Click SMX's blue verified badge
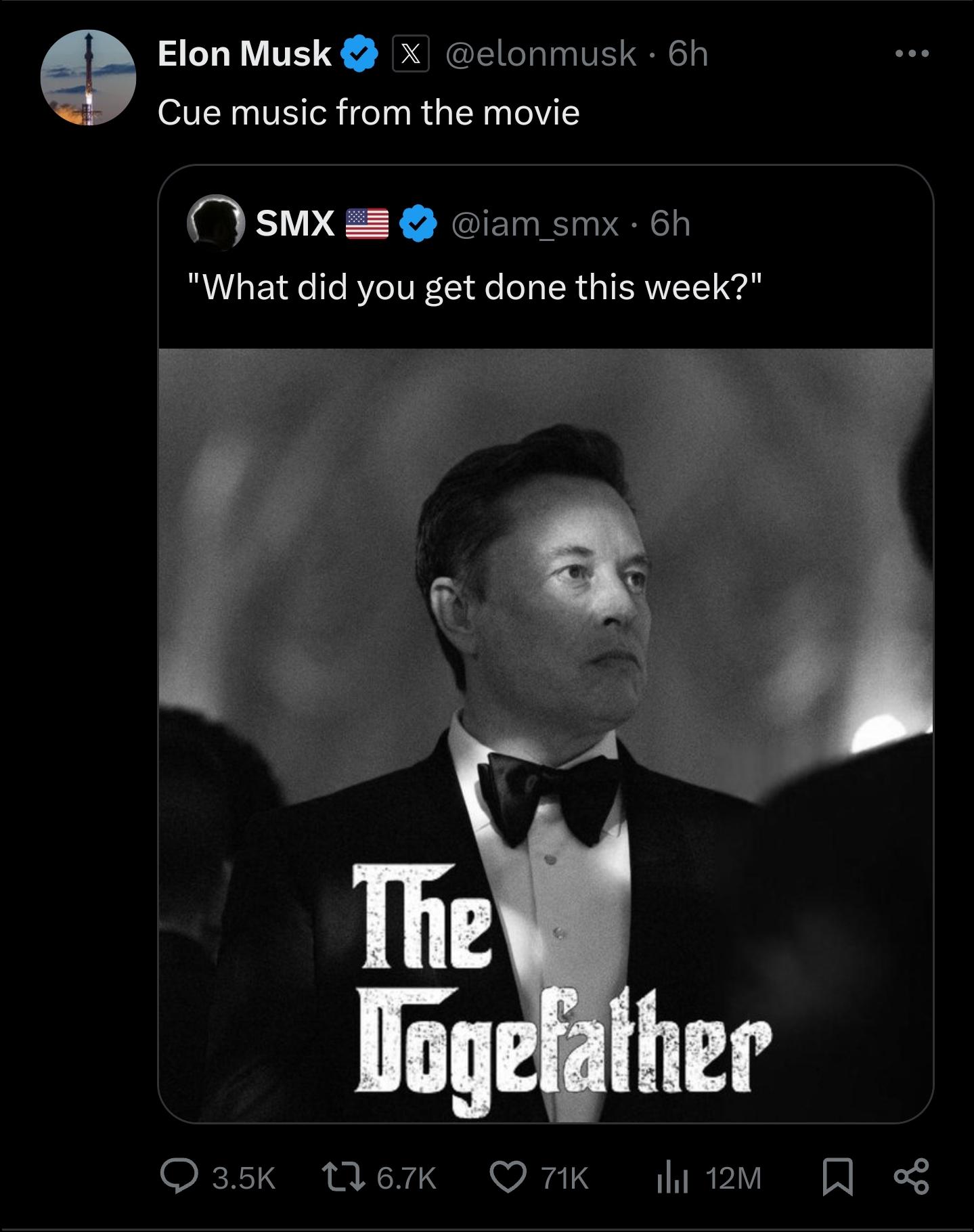This screenshot has height=1232, width=974. [420, 224]
